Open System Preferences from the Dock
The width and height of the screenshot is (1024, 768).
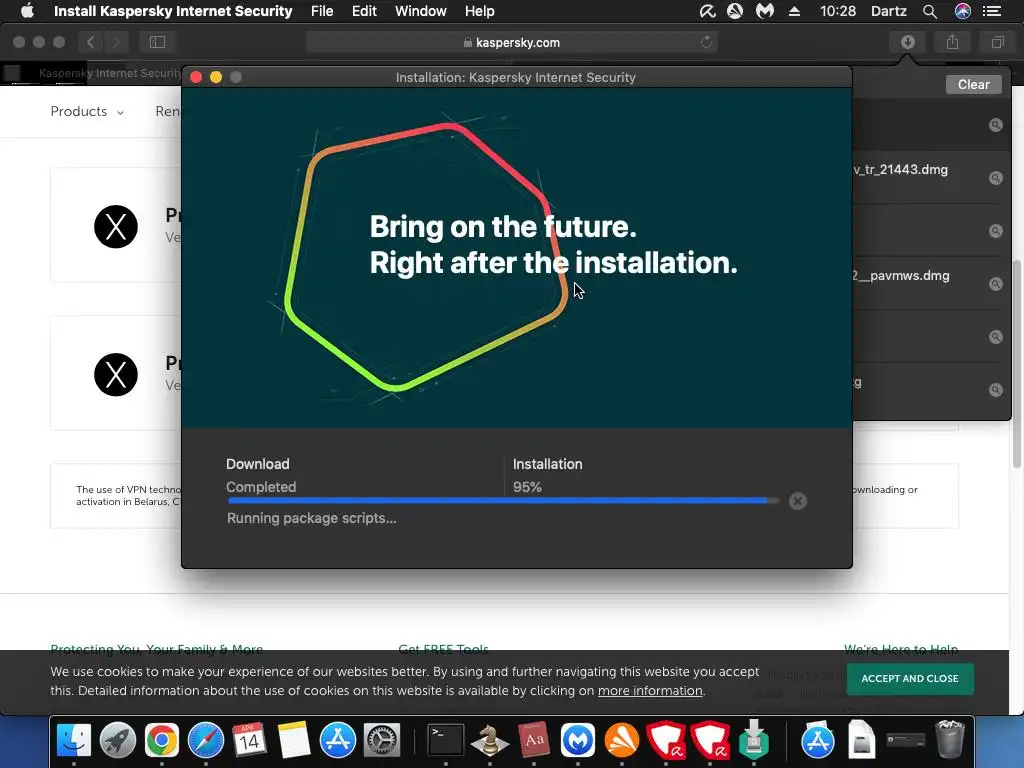tap(381, 740)
